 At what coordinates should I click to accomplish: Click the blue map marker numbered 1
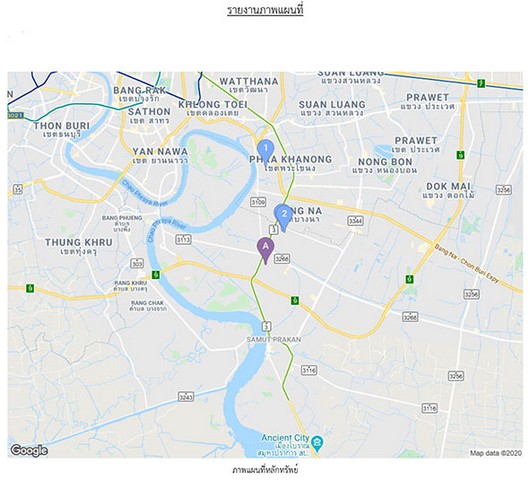tap(266, 151)
